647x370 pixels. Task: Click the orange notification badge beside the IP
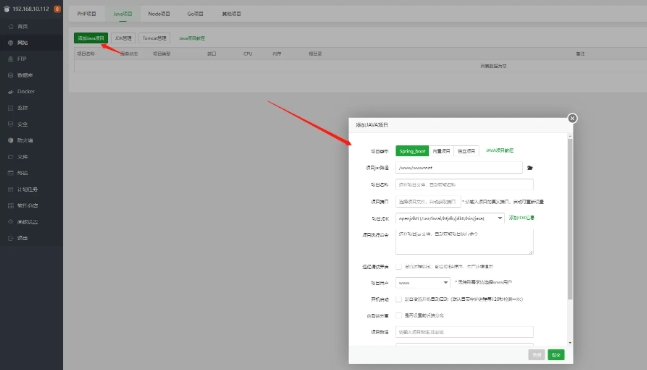[x=57, y=9]
